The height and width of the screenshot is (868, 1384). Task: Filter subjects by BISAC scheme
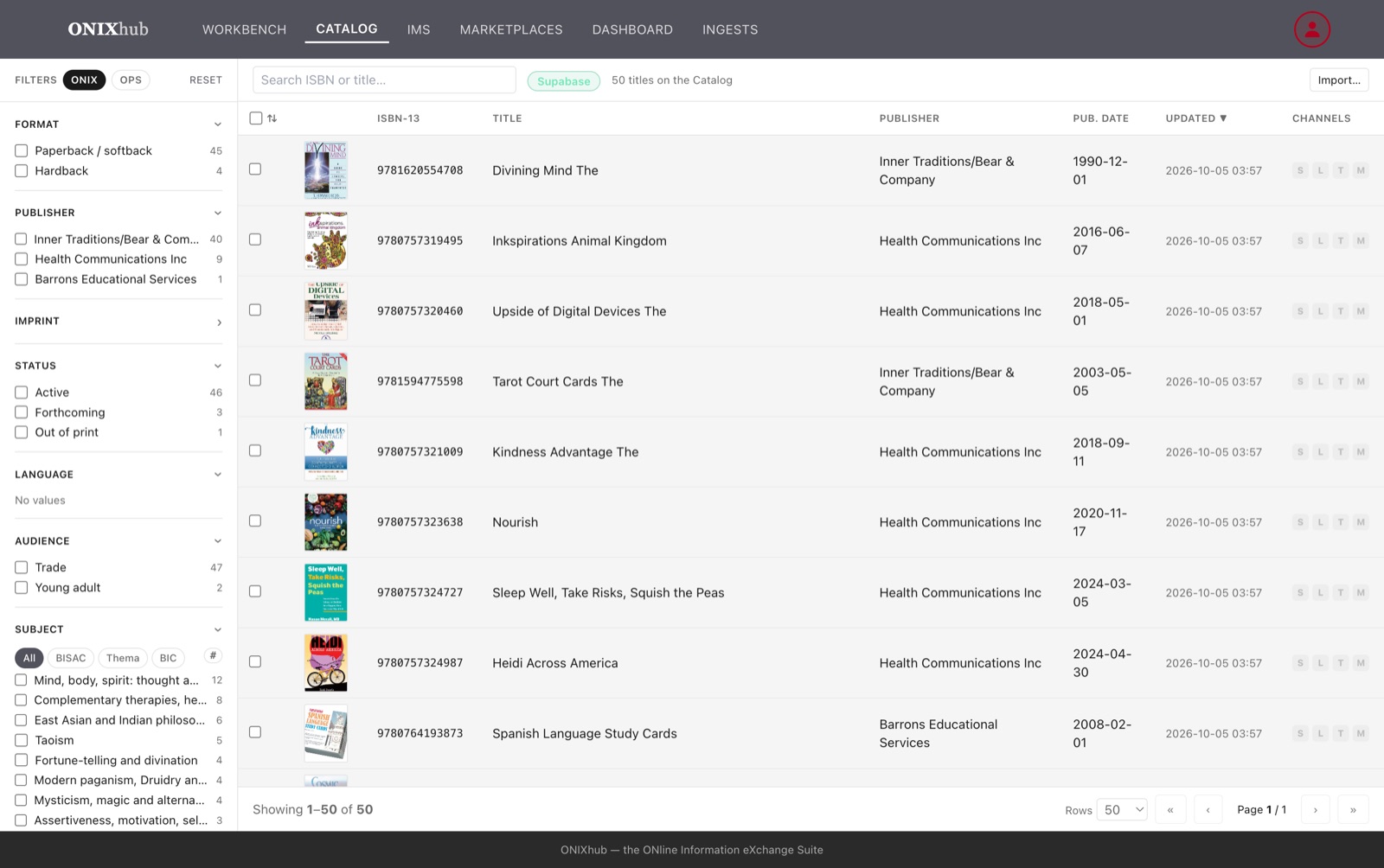71,658
